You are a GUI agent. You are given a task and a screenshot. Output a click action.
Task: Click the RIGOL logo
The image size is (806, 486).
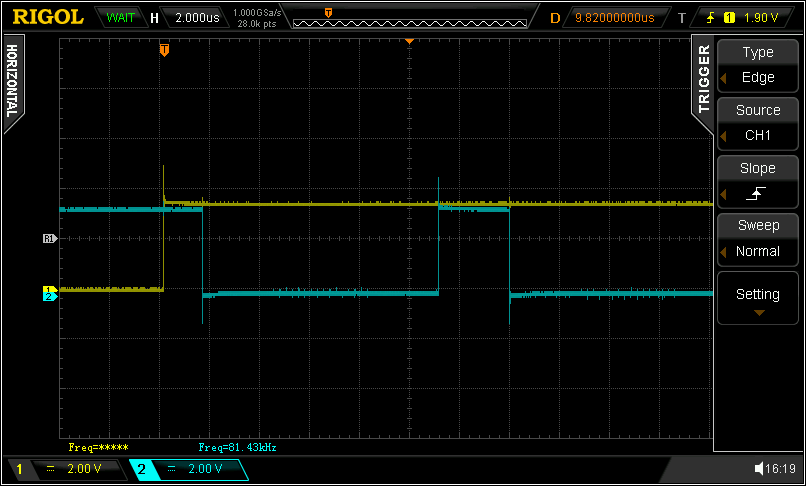(48, 17)
